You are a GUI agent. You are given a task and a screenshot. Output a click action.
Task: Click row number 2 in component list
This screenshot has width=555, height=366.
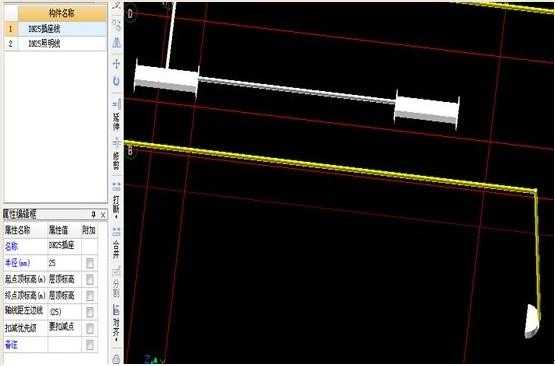coord(11,44)
